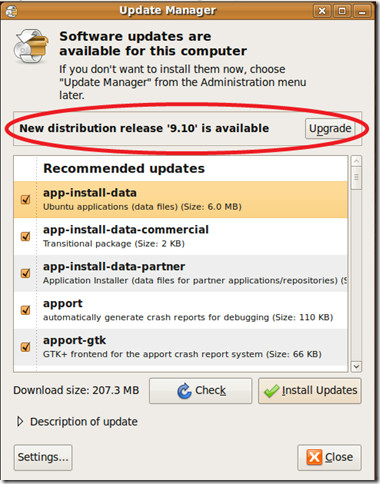
Task: Click the software package box icon
Action: click(31, 46)
